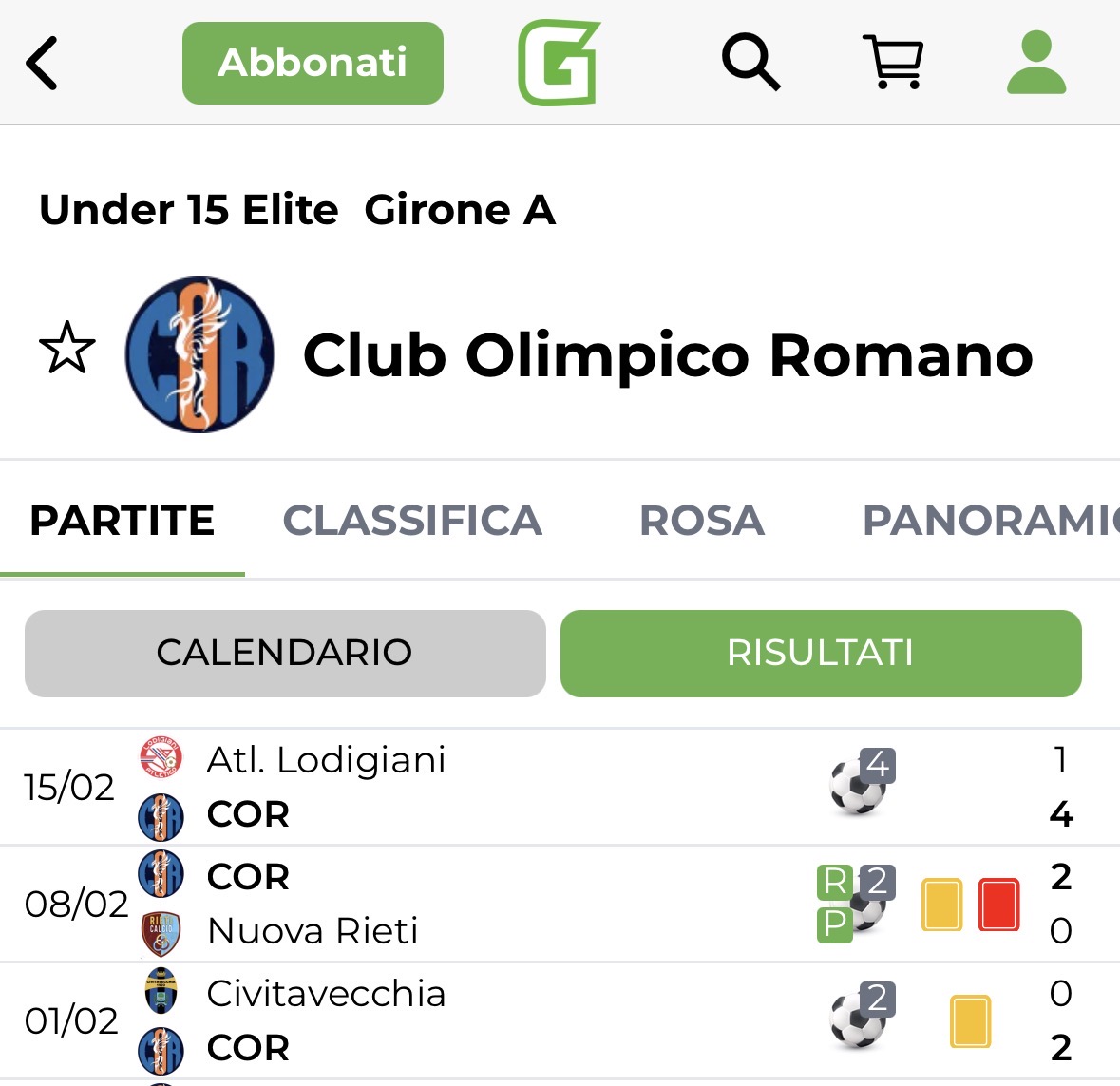Open the Atl. Lodigiani team name

(326, 760)
